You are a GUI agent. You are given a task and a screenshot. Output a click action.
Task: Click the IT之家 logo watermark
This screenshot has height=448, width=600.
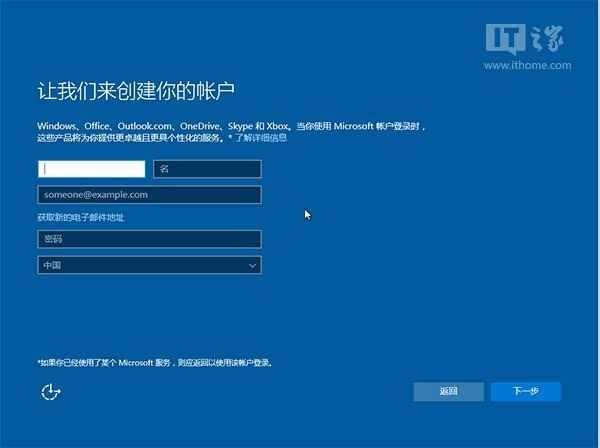(x=528, y=39)
